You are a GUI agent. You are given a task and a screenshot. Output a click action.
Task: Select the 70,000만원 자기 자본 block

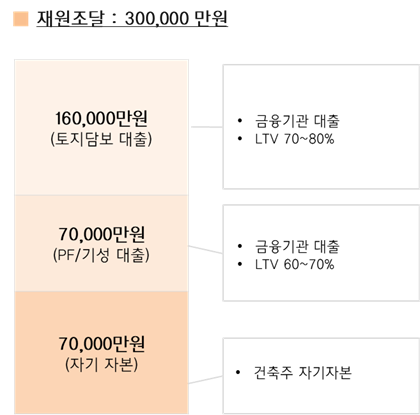[101, 353]
